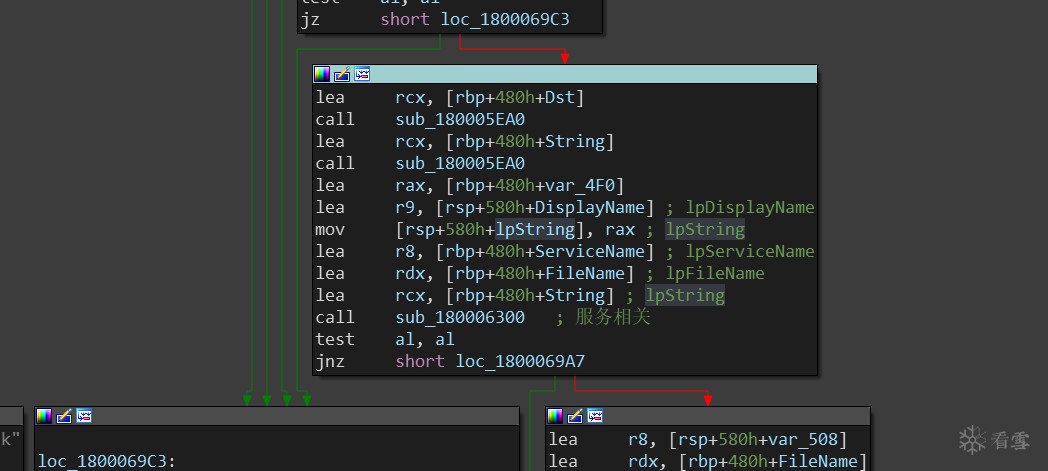Click DisplayName operand in the lea r9 line
1048x471 pixels.
(x=590, y=208)
